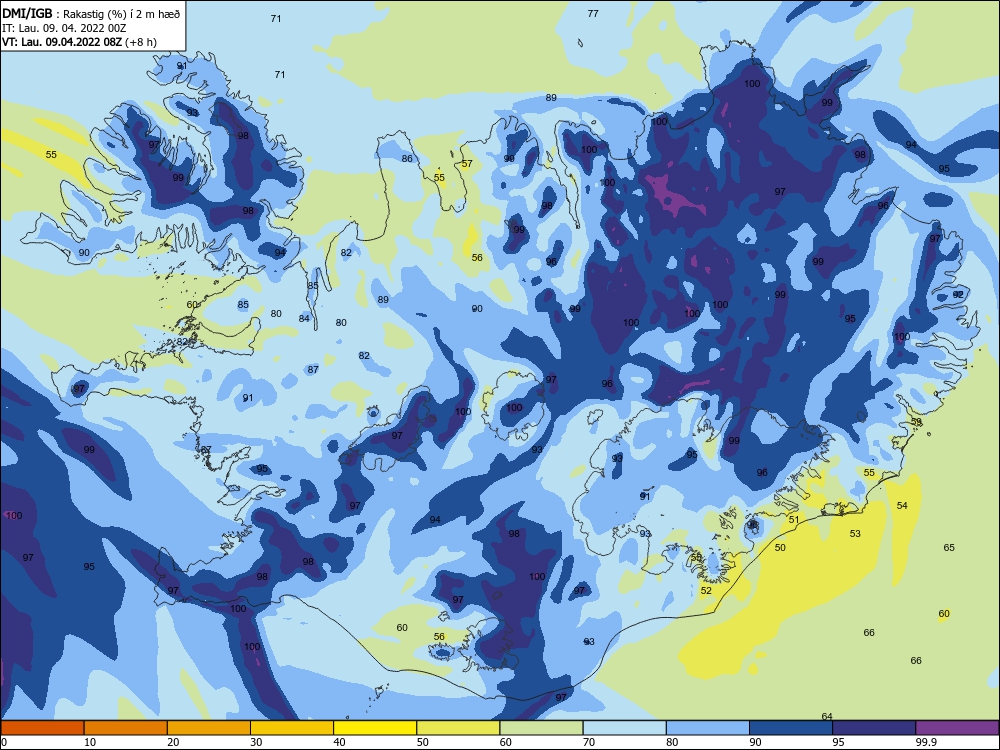Select the 40–50 bright yellow legend swatch

(375, 728)
